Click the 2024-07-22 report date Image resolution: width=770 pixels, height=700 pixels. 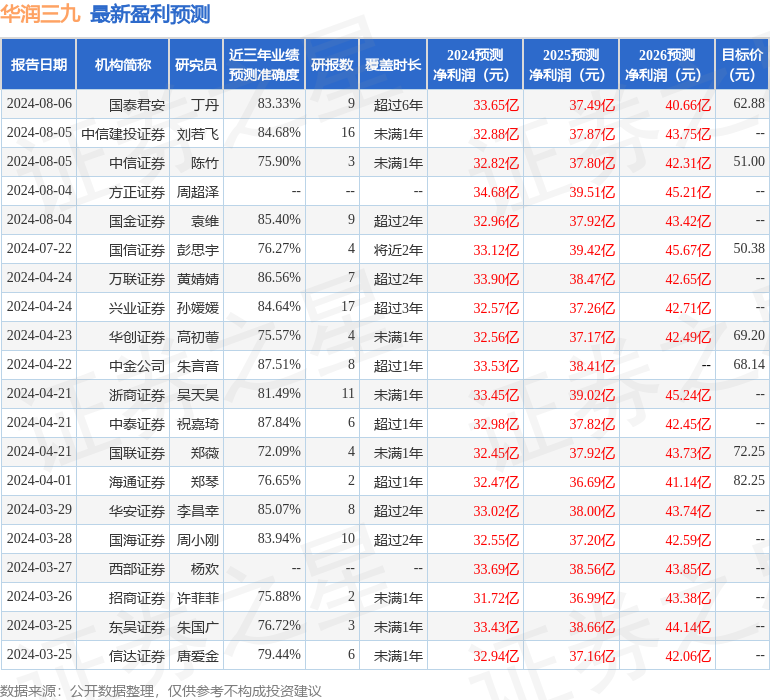click(39, 248)
